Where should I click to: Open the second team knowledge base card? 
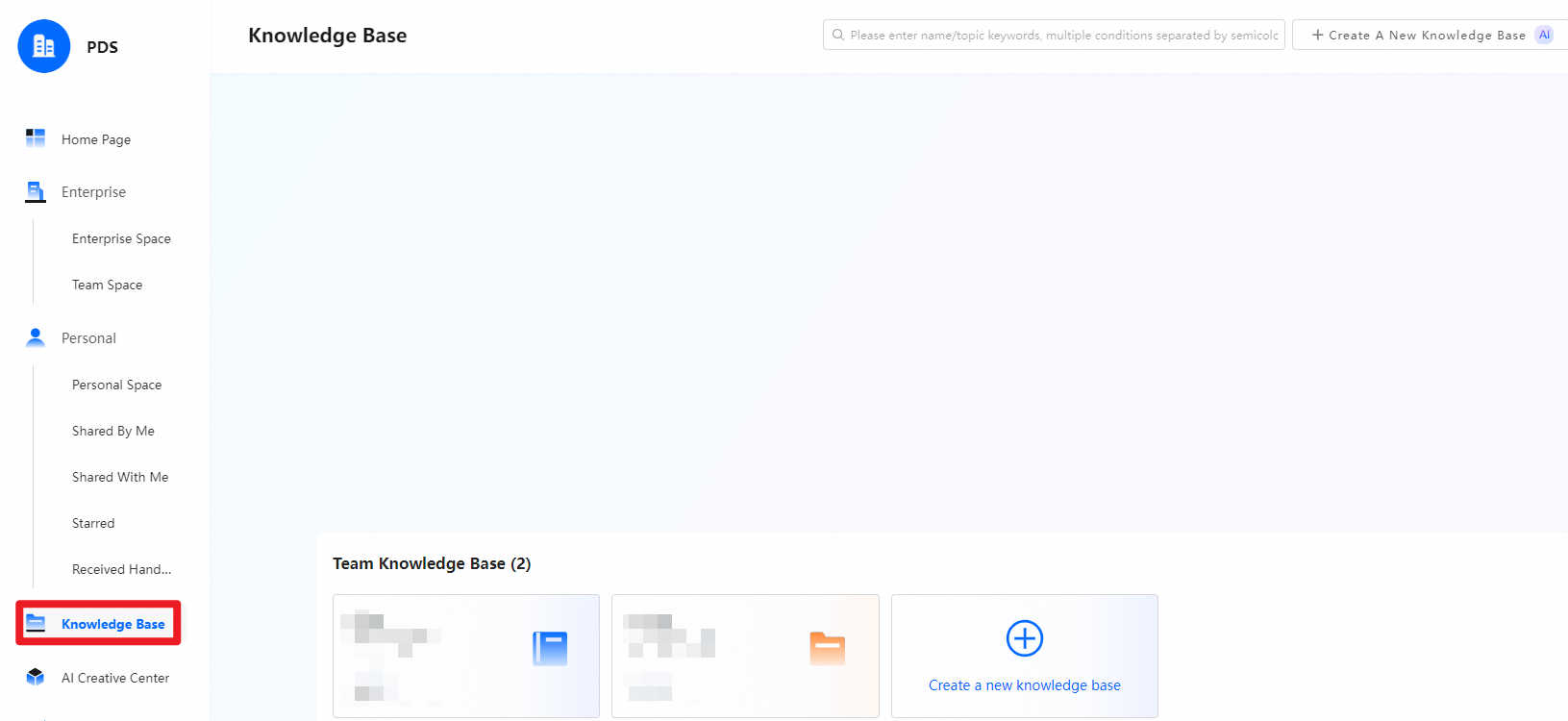coord(745,656)
